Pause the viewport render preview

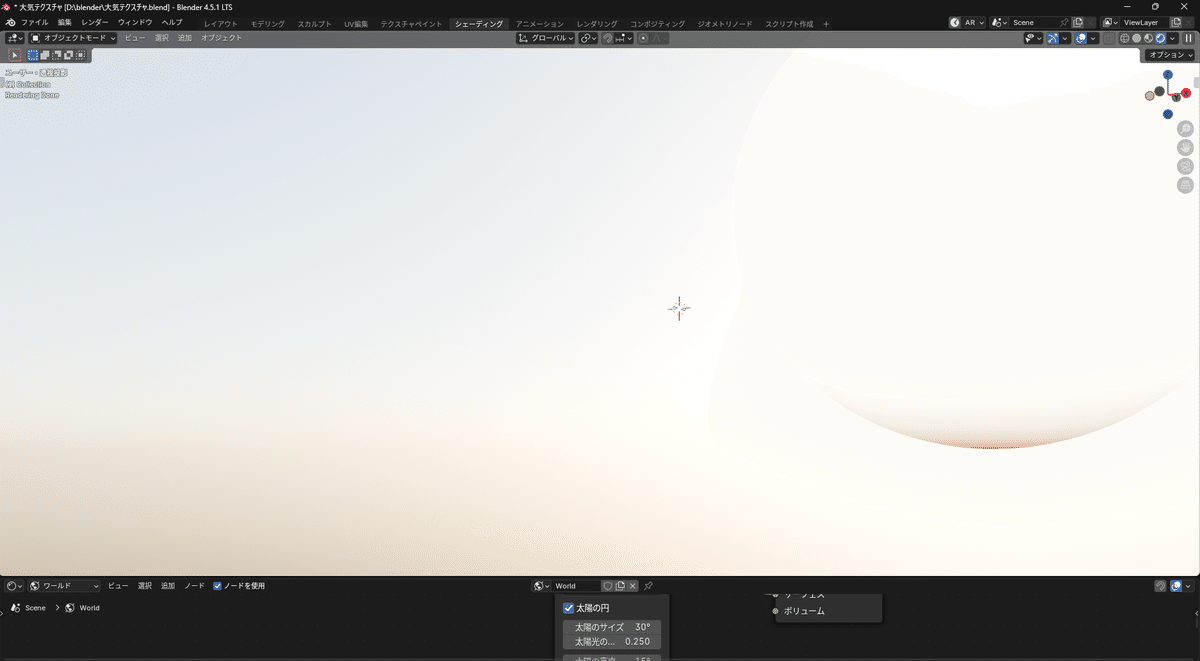coord(1188,38)
